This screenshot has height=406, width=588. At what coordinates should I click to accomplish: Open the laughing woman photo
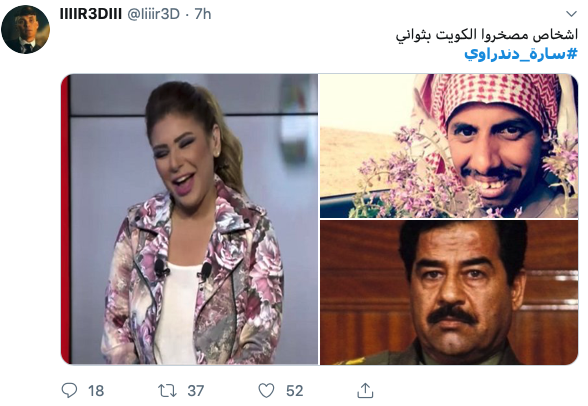coord(189,219)
